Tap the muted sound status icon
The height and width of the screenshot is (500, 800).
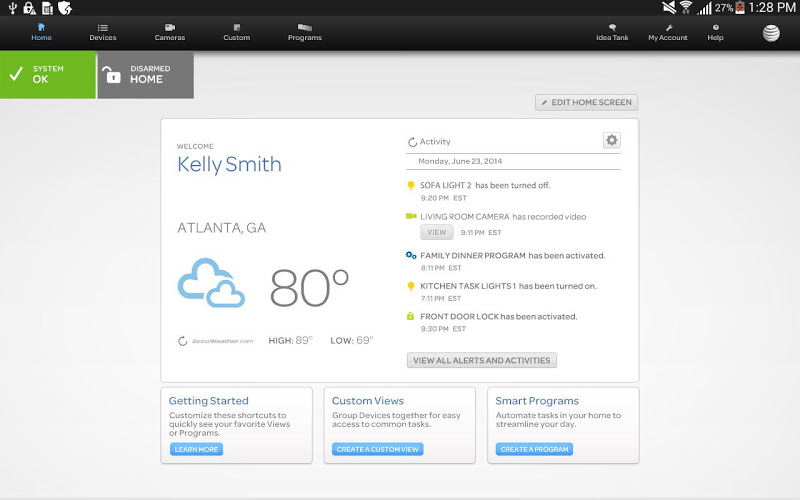pos(669,7)
